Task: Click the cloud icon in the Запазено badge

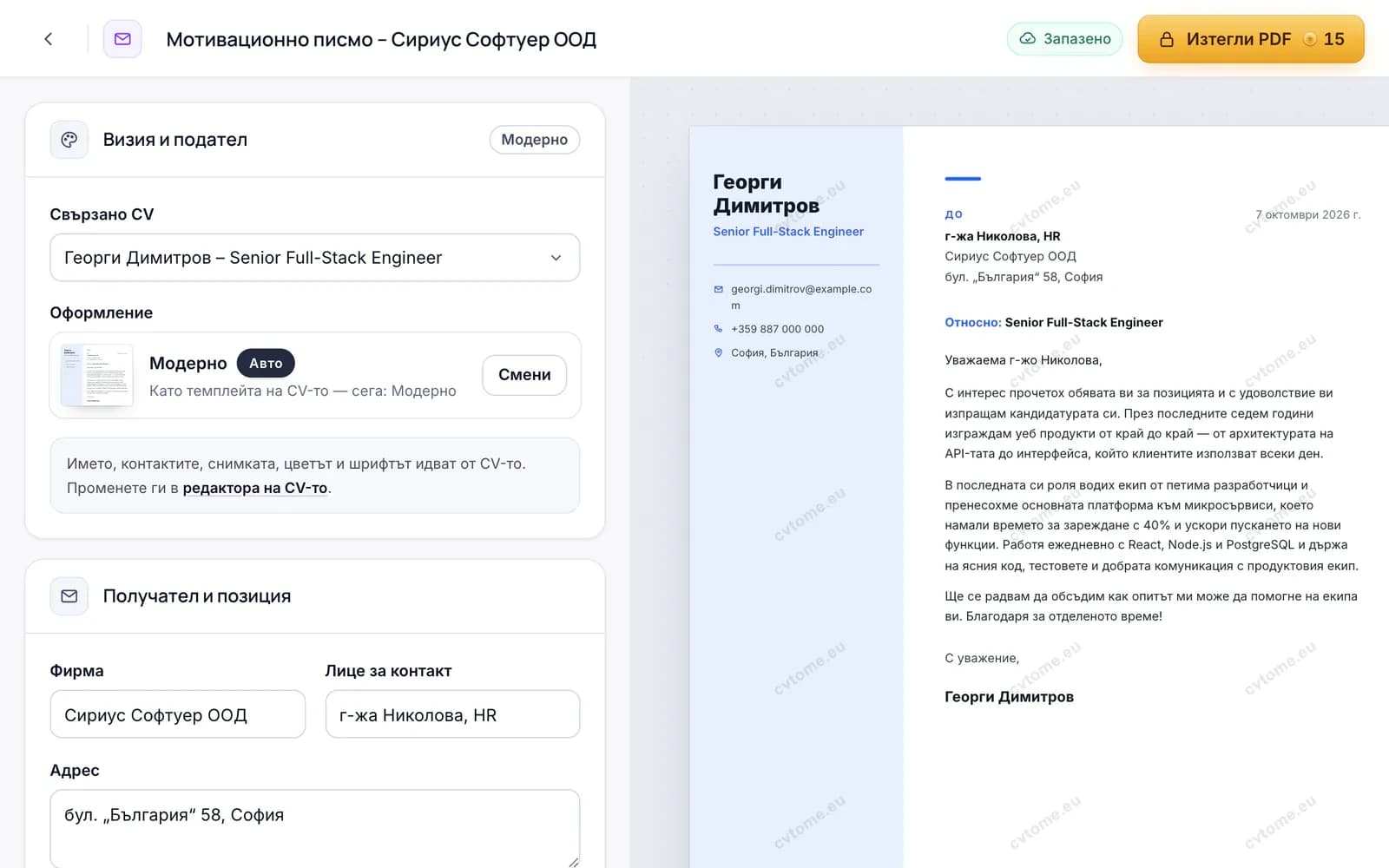Action: coord(1028,39)
